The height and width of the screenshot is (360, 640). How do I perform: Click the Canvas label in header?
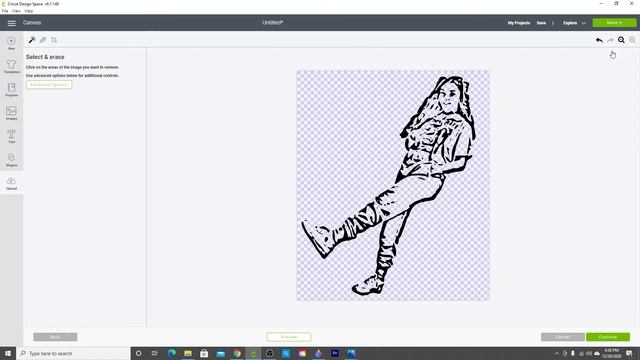32,23
